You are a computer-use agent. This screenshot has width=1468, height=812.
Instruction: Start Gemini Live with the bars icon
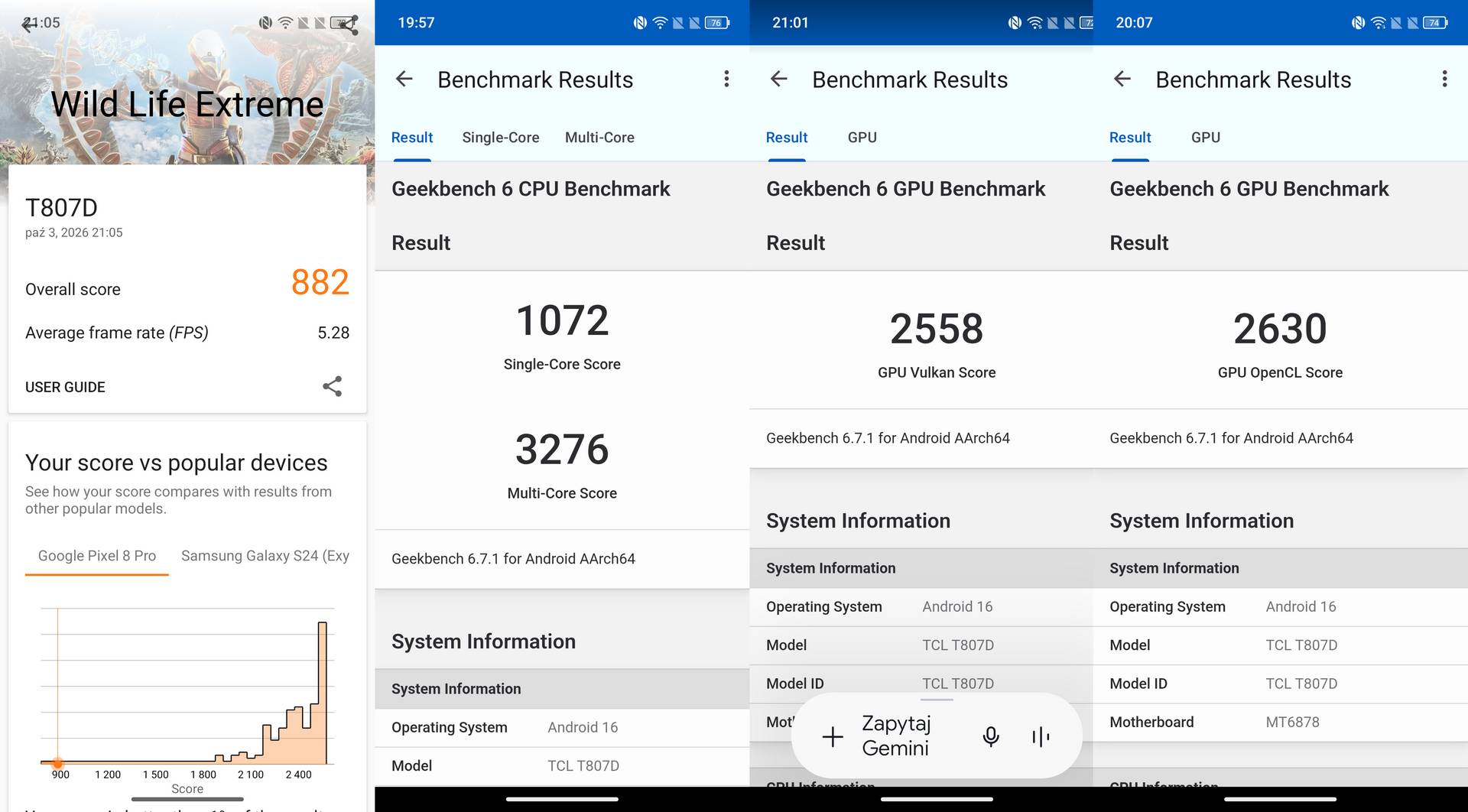[1041, 736]
